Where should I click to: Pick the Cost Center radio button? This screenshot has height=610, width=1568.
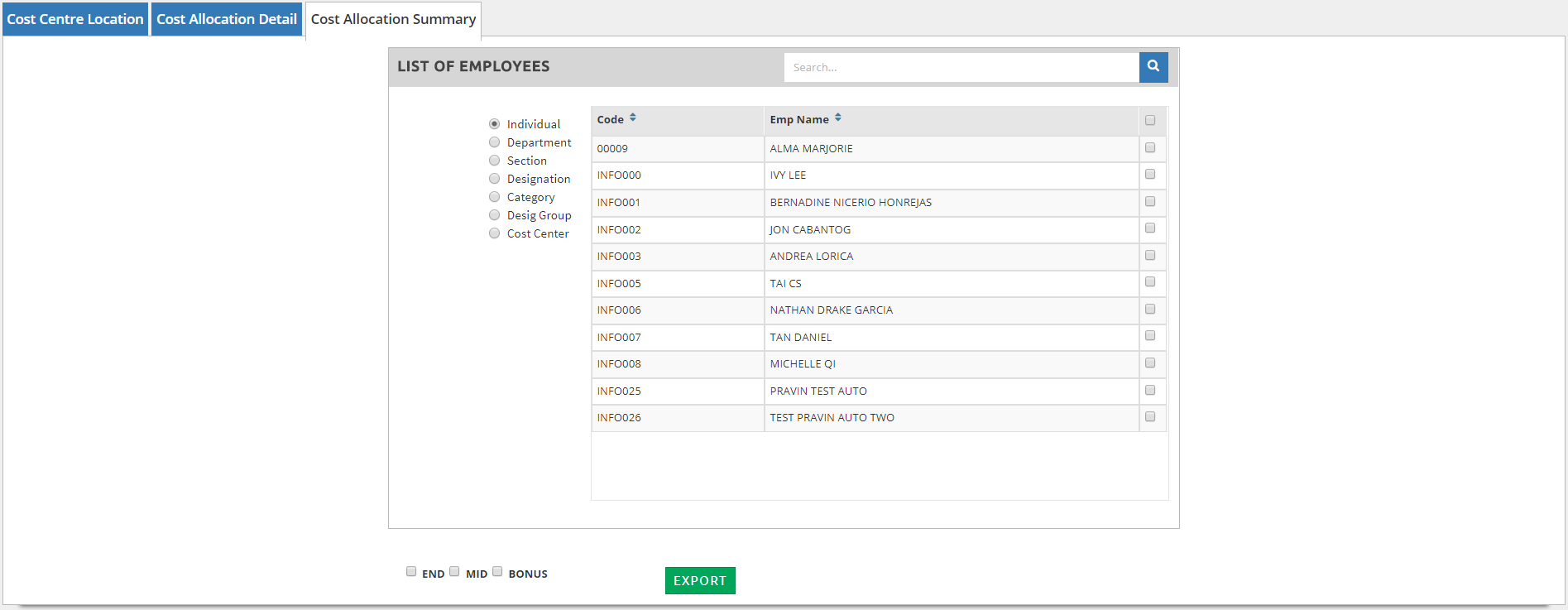[495, 233]
